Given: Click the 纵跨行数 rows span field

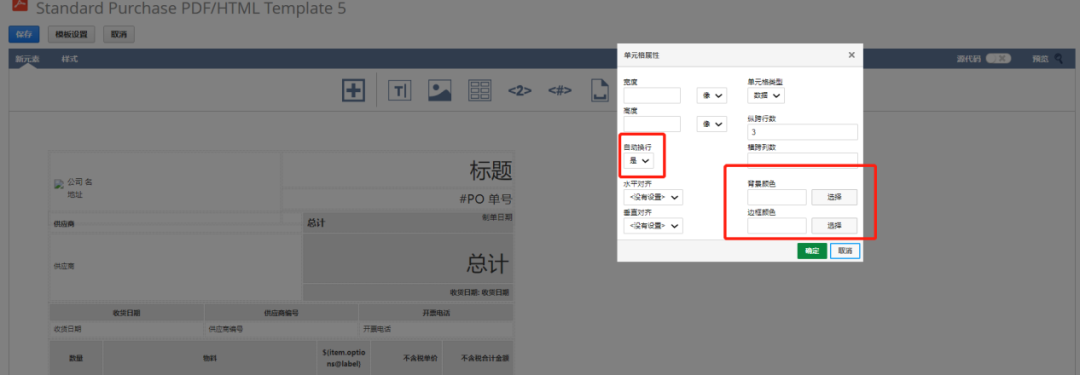Looking at the screenshot, I should click(x=802, y=132).
